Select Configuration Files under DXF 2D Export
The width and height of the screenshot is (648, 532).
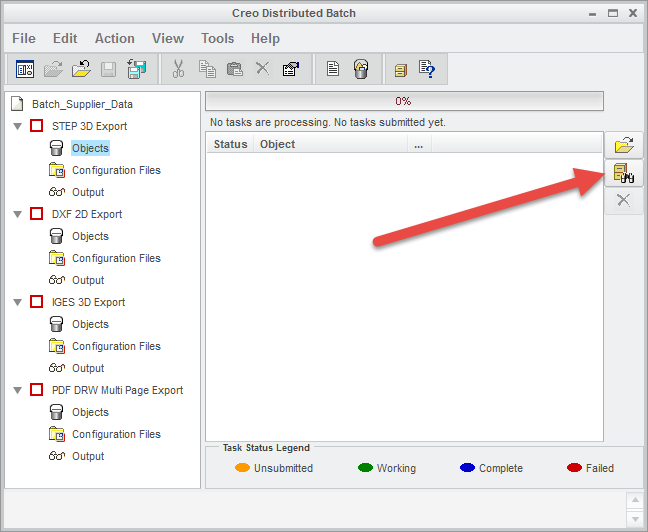[116, 258]
